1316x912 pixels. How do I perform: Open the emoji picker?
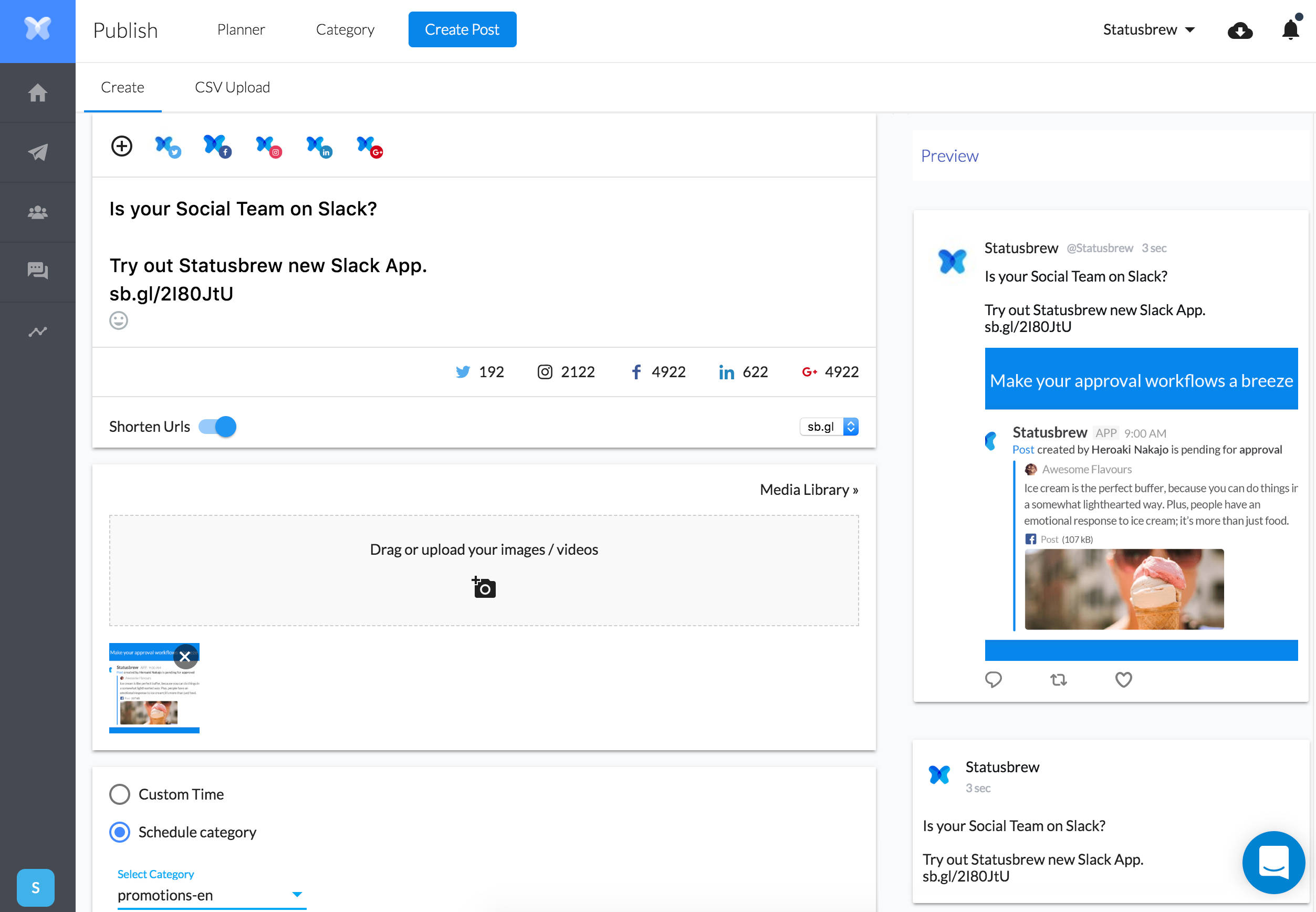[x=118, y=320]
